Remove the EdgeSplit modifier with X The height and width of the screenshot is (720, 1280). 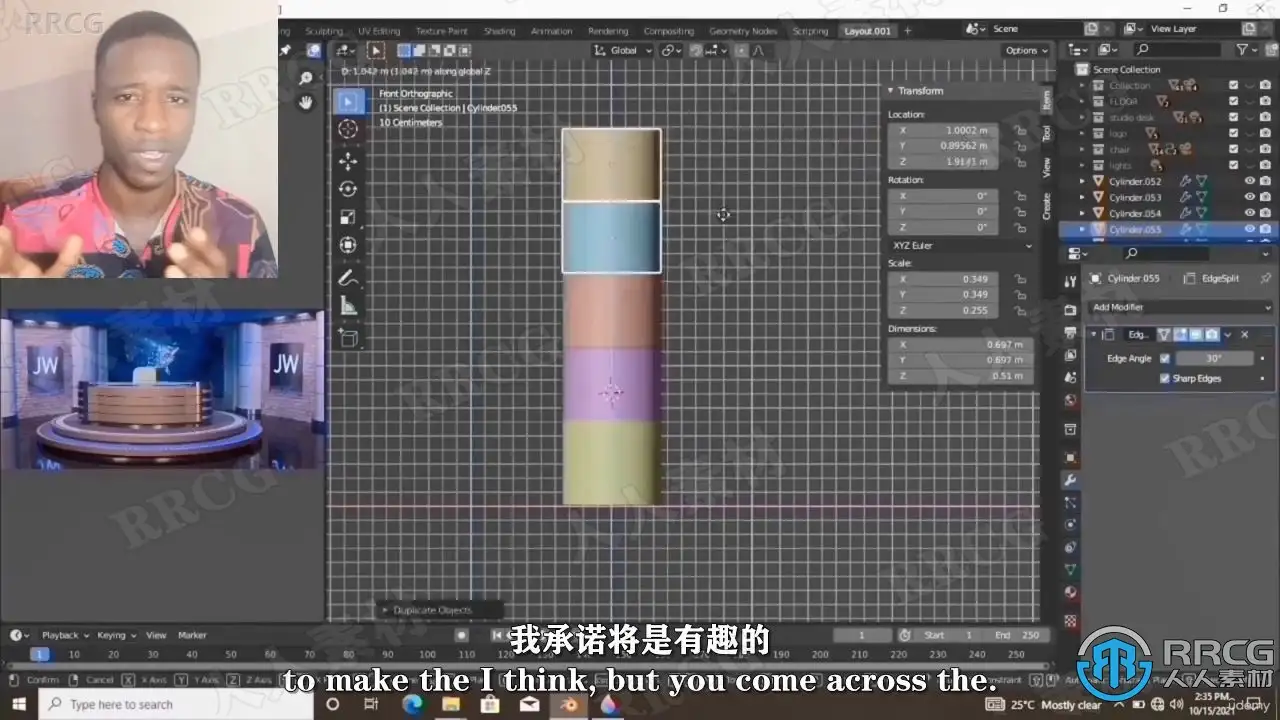click(x=1244, y=334)
